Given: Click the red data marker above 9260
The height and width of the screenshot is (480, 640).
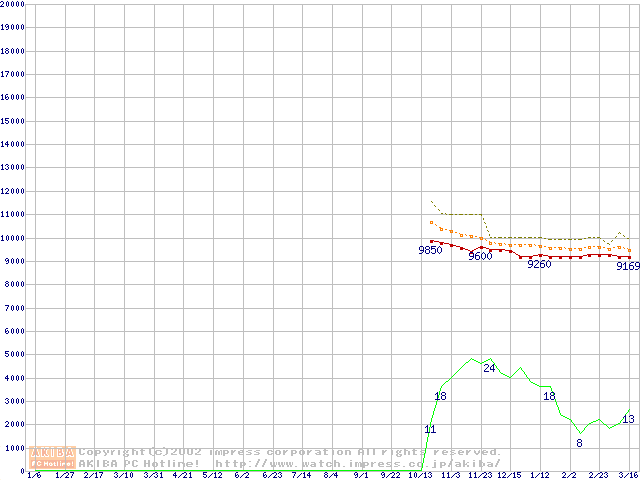Looking at the screenshot, I should [540, 256].
